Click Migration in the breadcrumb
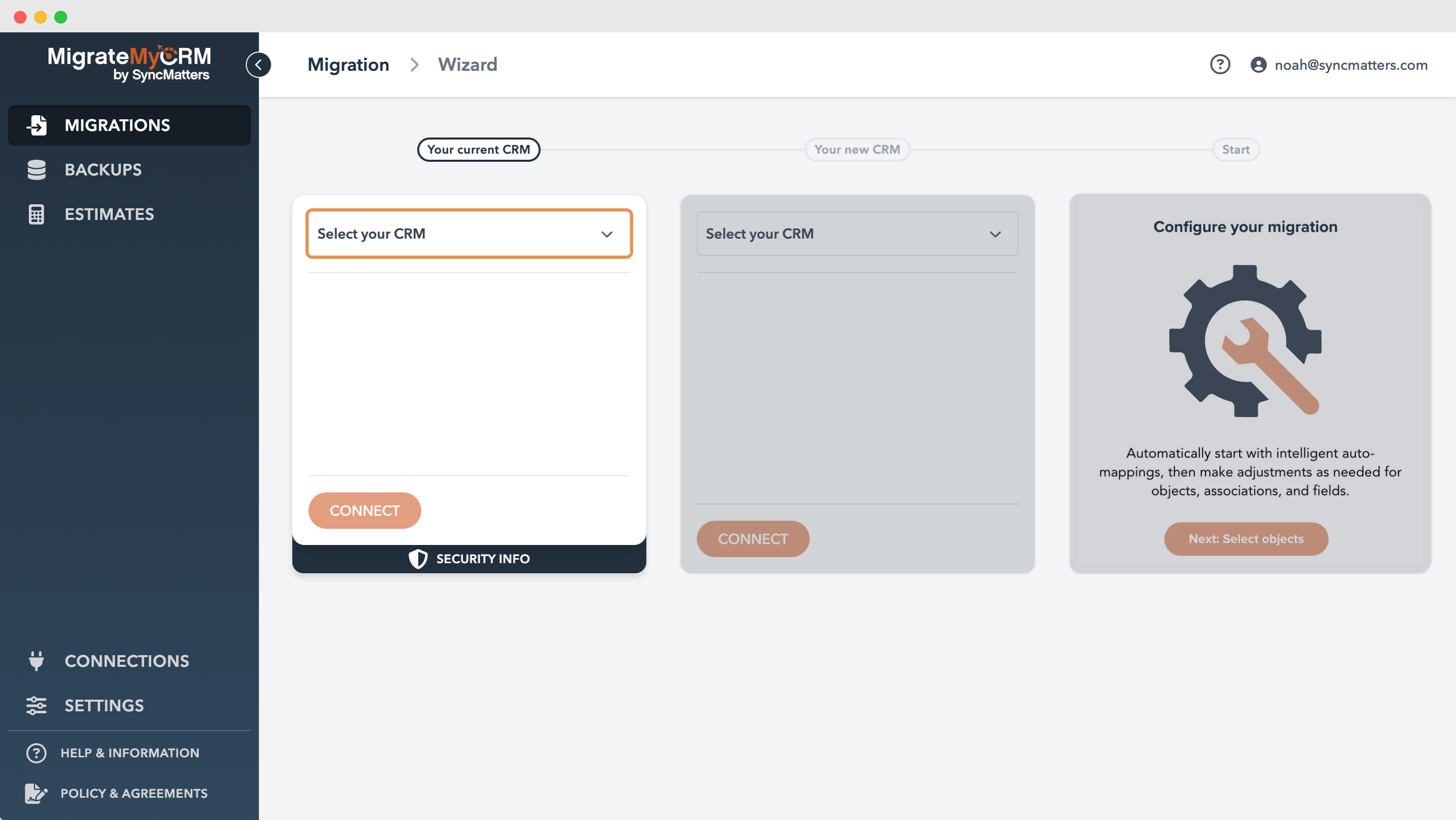 [348, 64]
